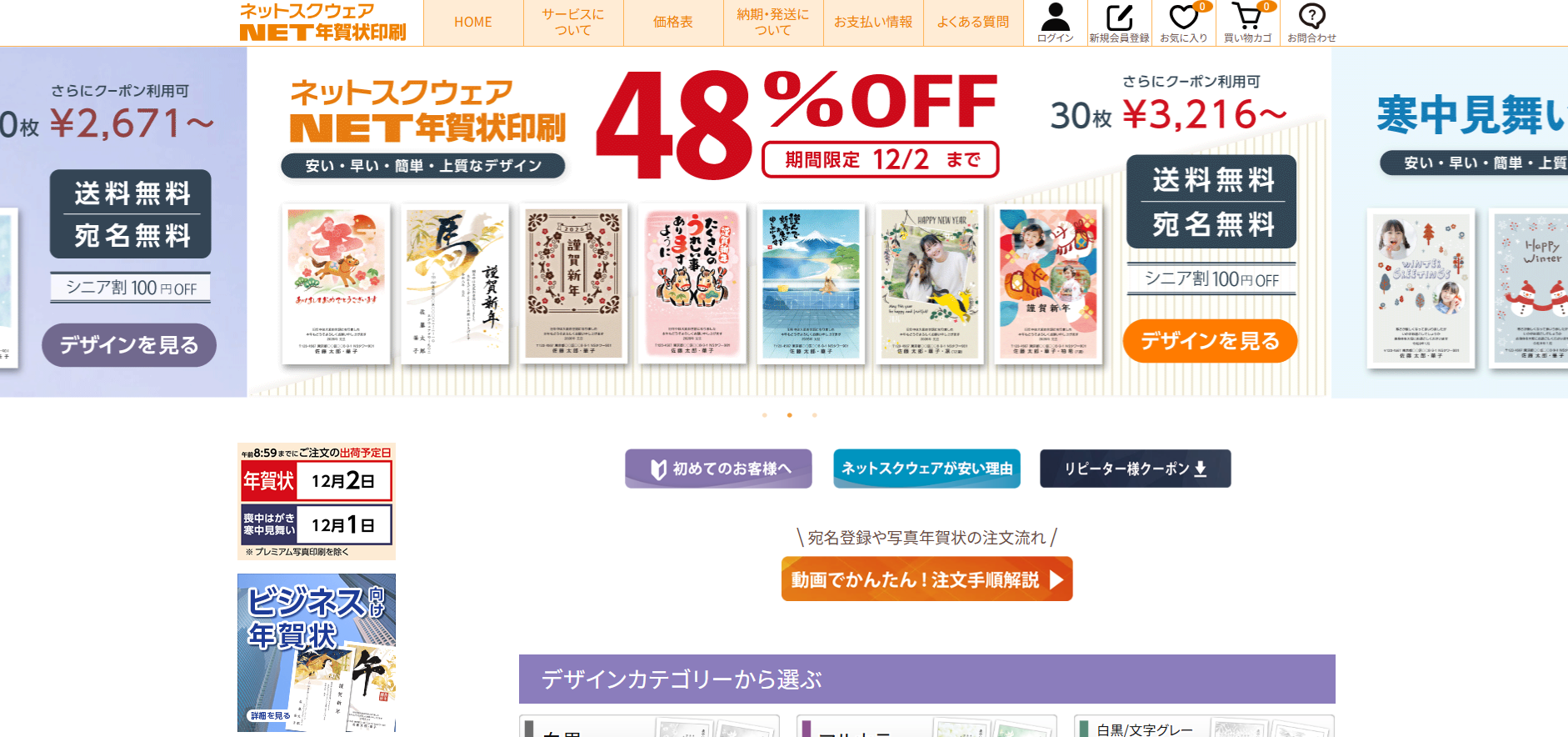Open the 価格表 menu item
Screen dimensions: 1568x737
673,23
